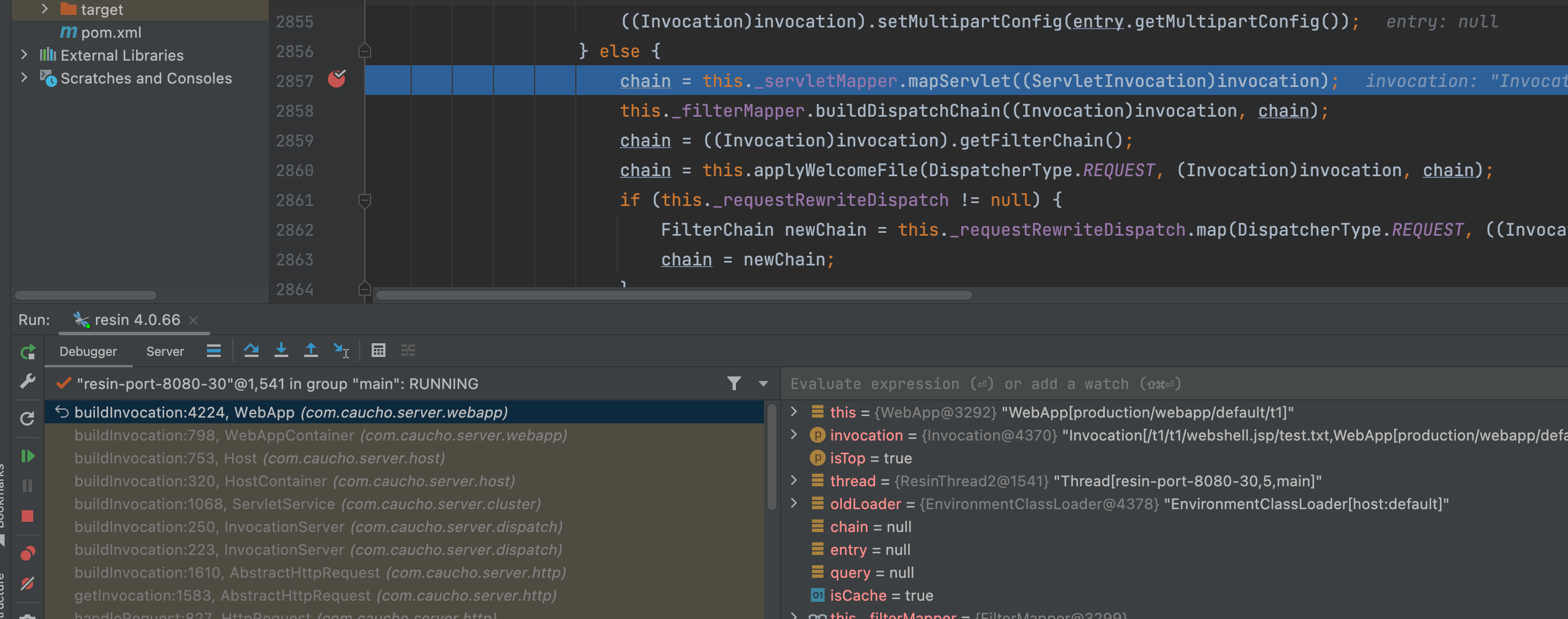Open the Evaluate Expression calculator icon
The image size is (1568, 619).
[378, 350]
